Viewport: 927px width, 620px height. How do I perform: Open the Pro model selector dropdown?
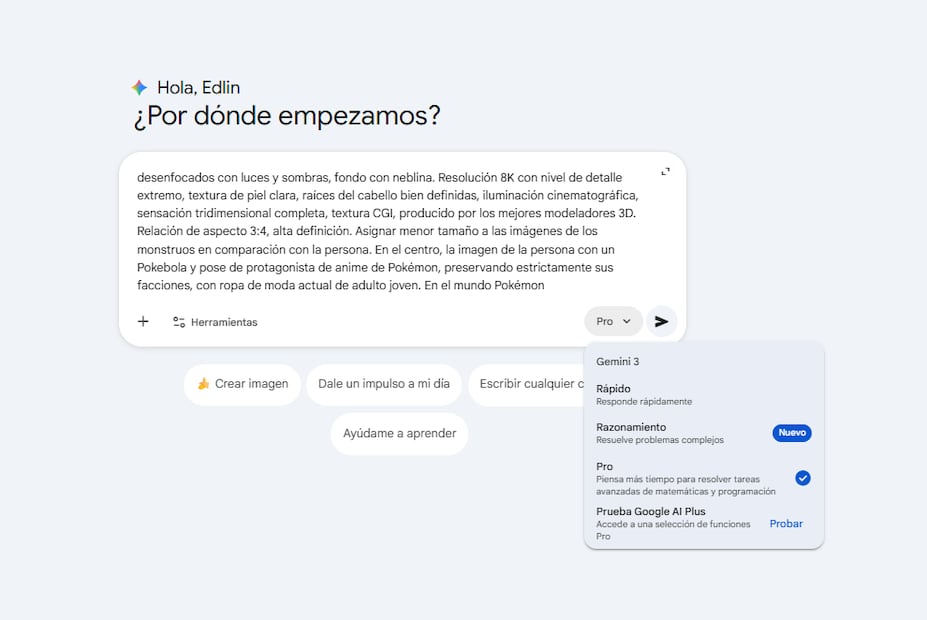tap(612, 321)
